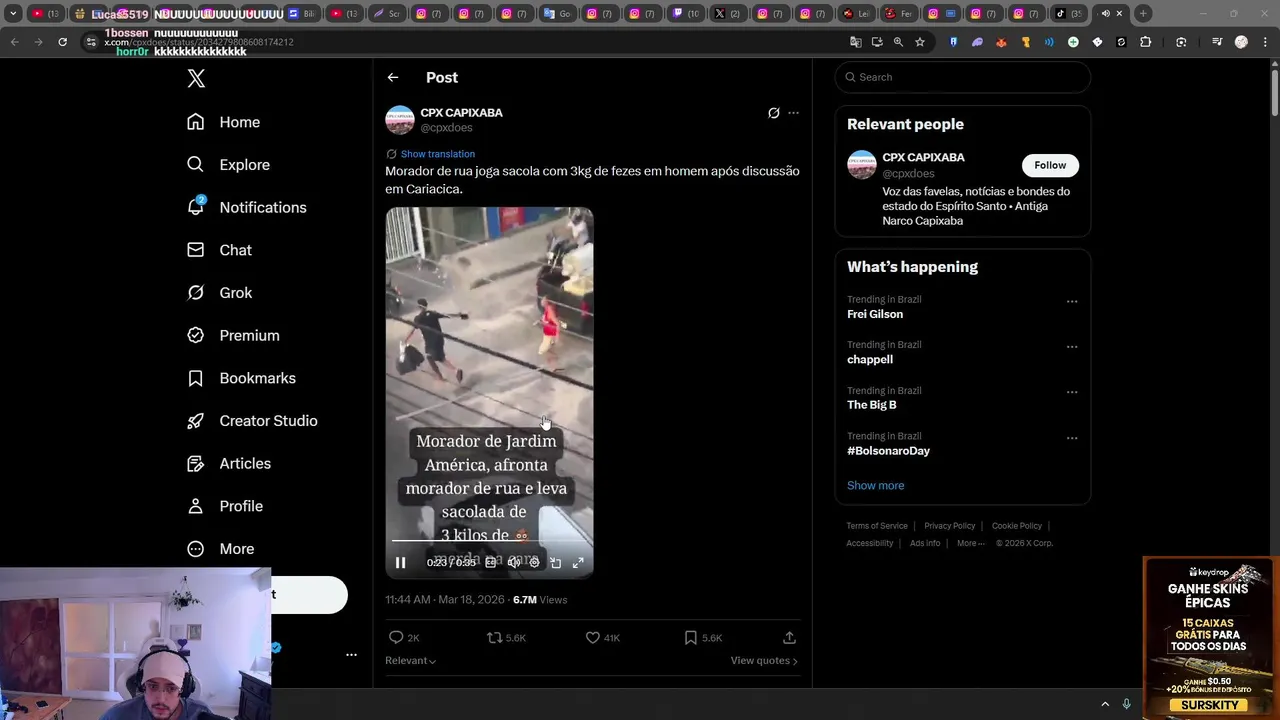The image size is (1280, 720).
Task: Open Bookmarks from the sidebar
Action: (241, 378)
